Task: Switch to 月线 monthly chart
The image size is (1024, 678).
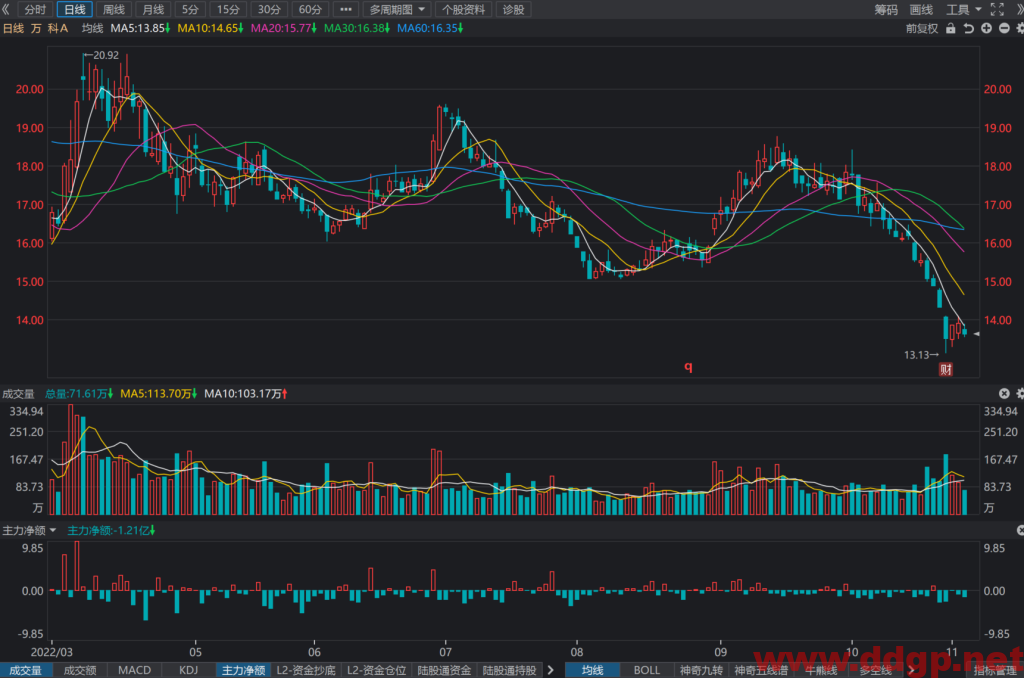Action: point(153,10)
